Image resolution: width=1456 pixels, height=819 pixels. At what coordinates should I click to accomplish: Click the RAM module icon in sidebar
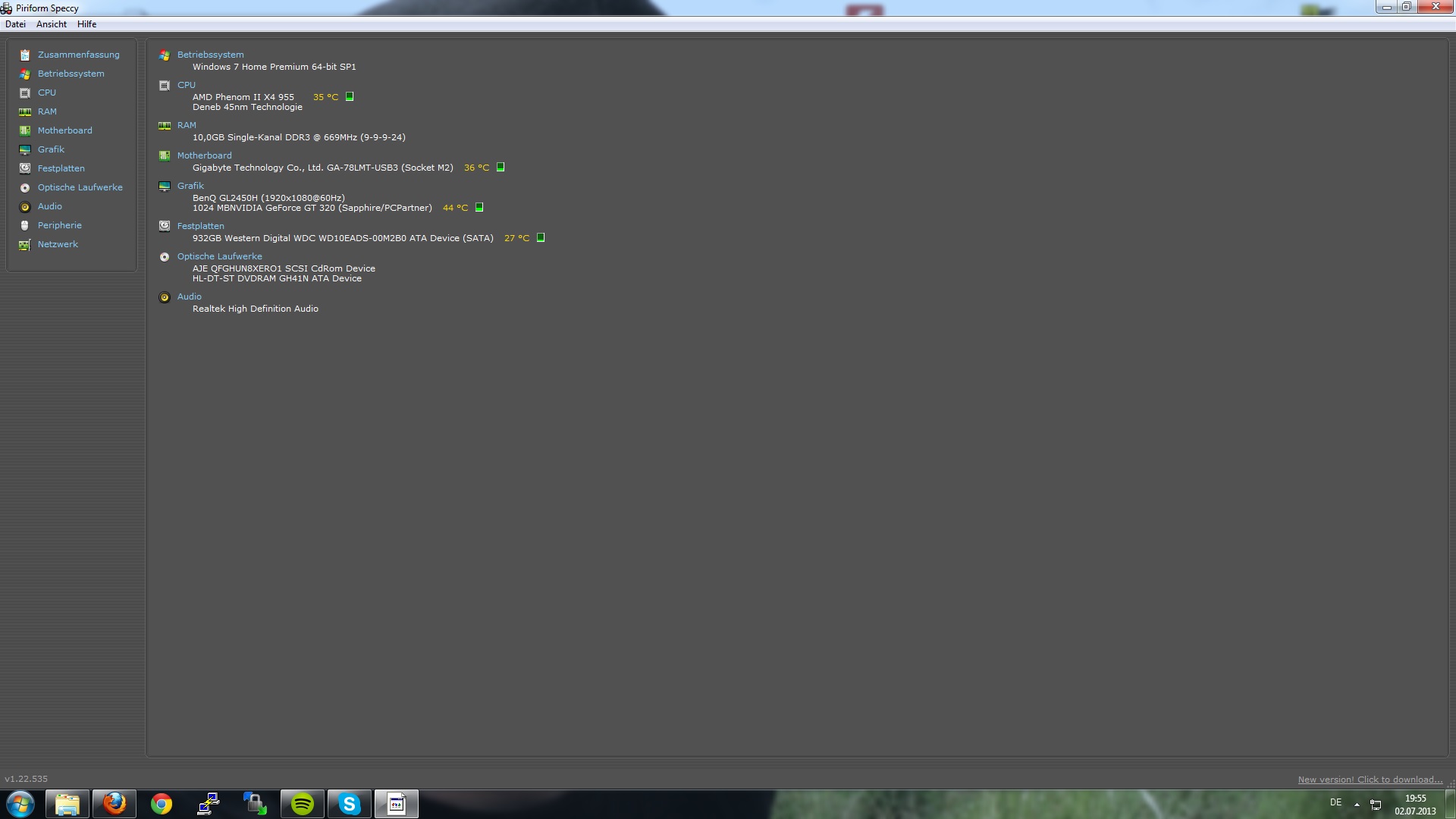tap(25, 111)
